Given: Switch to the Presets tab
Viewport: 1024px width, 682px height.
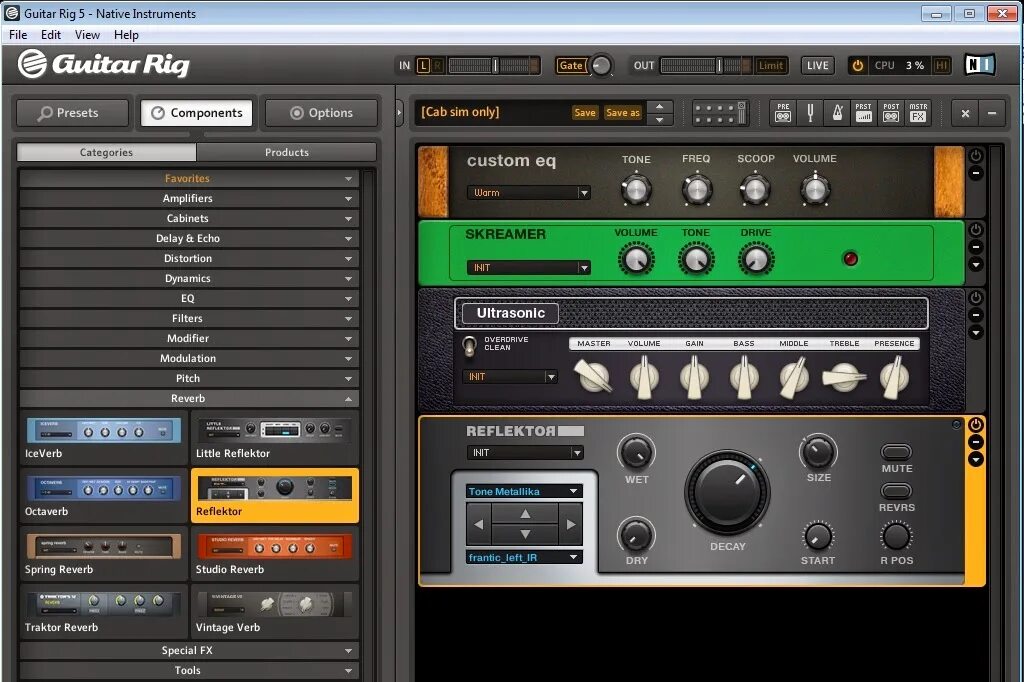Looking at the screenshot, I should (x=72, y=113).
